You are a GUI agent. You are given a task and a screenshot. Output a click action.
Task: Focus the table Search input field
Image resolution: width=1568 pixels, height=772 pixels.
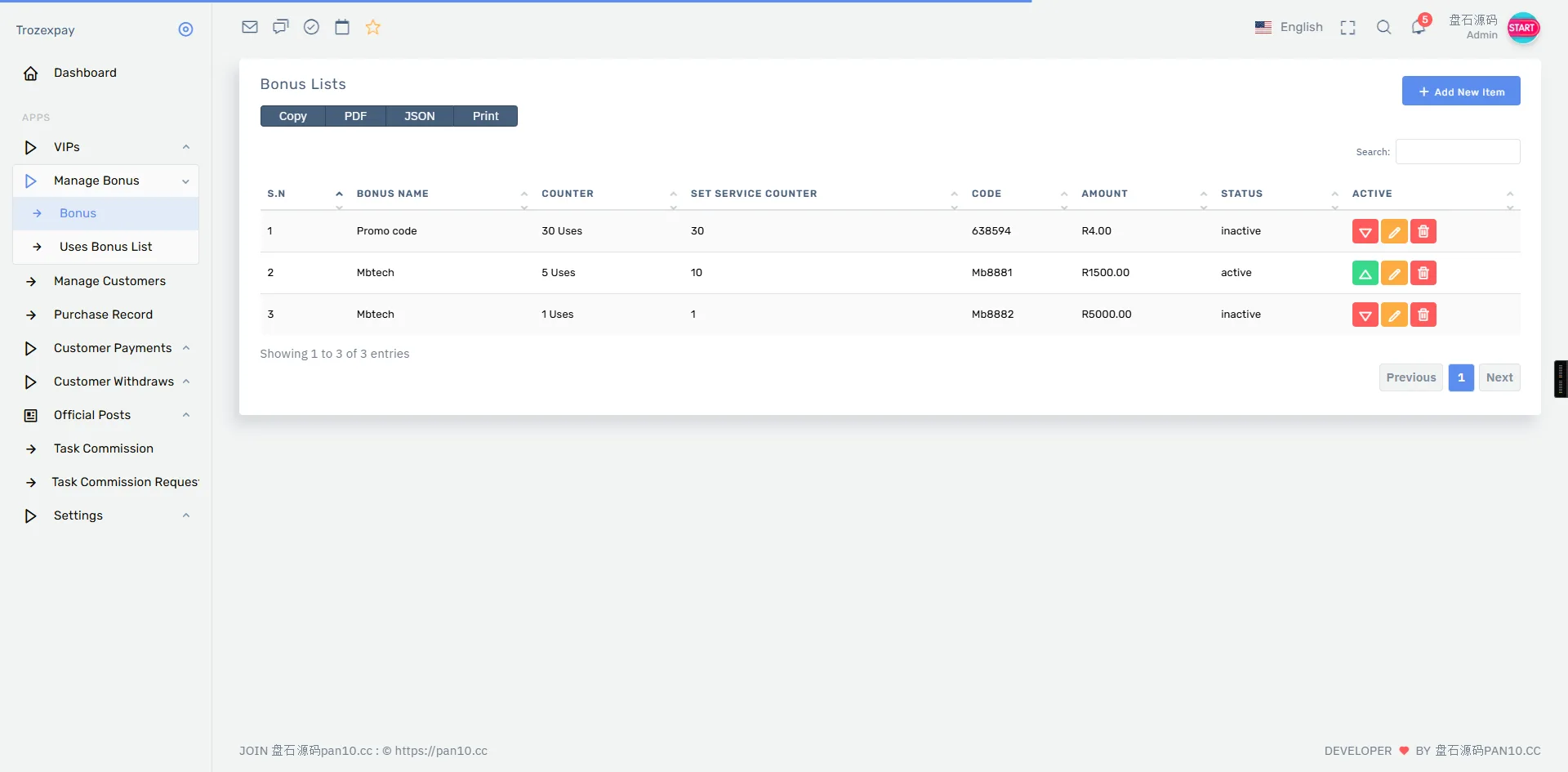(1458, 152)
